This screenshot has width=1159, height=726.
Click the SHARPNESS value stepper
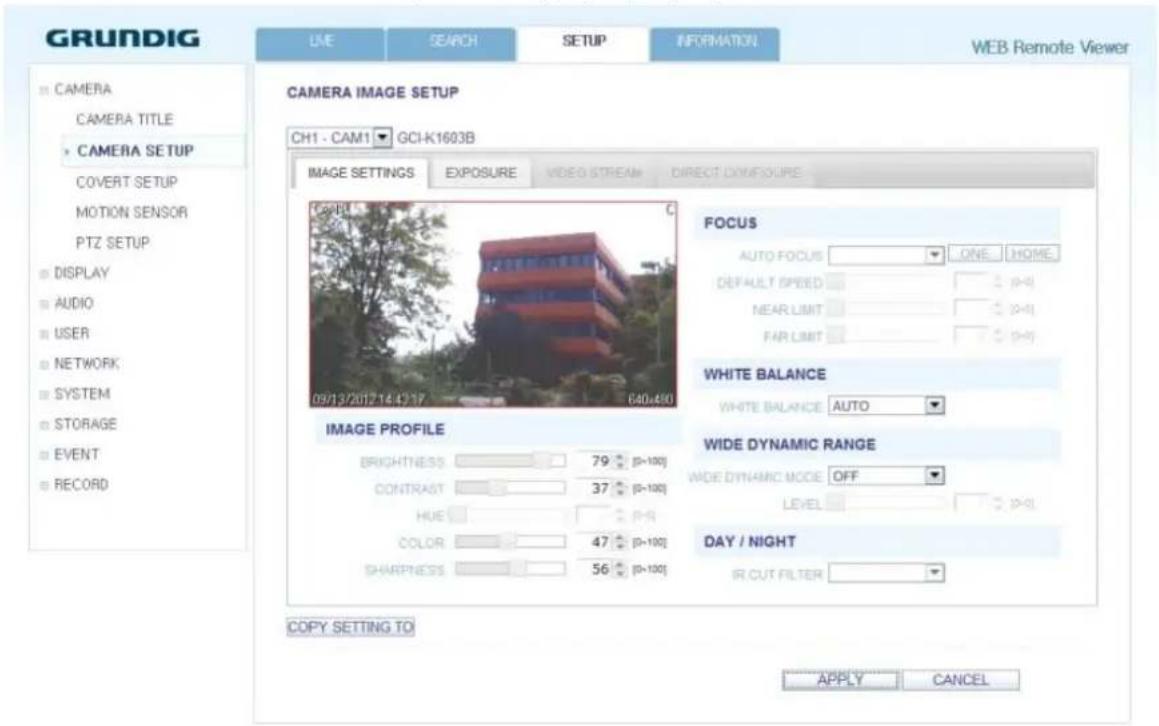point(621,569)
